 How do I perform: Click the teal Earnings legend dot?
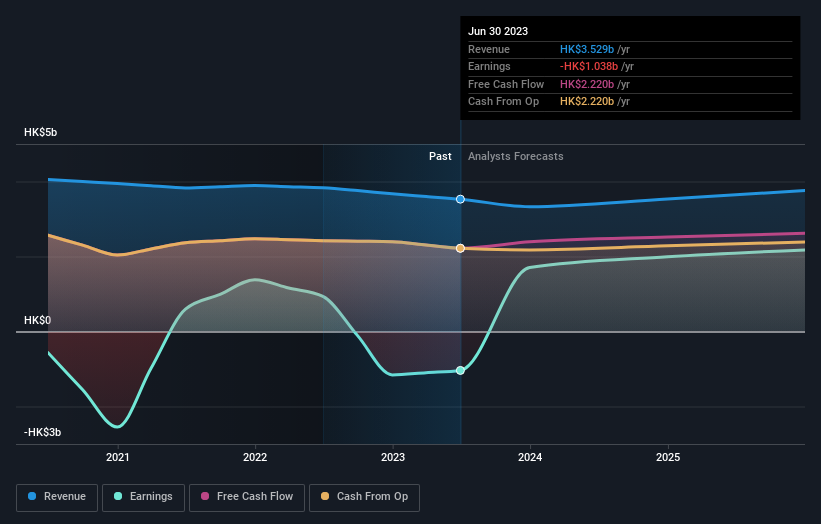[118, 496]
